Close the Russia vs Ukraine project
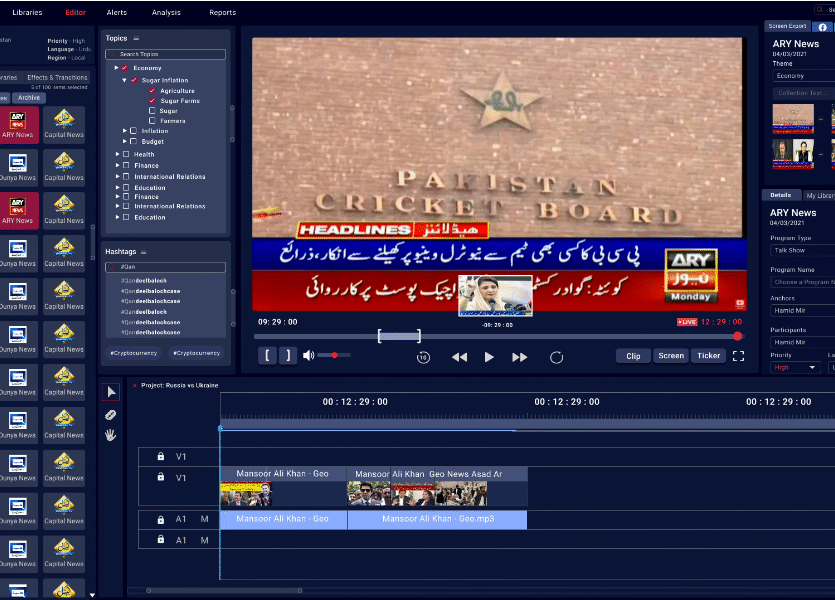Viewport: 835px width, 600px height. (x=135, y=385)
